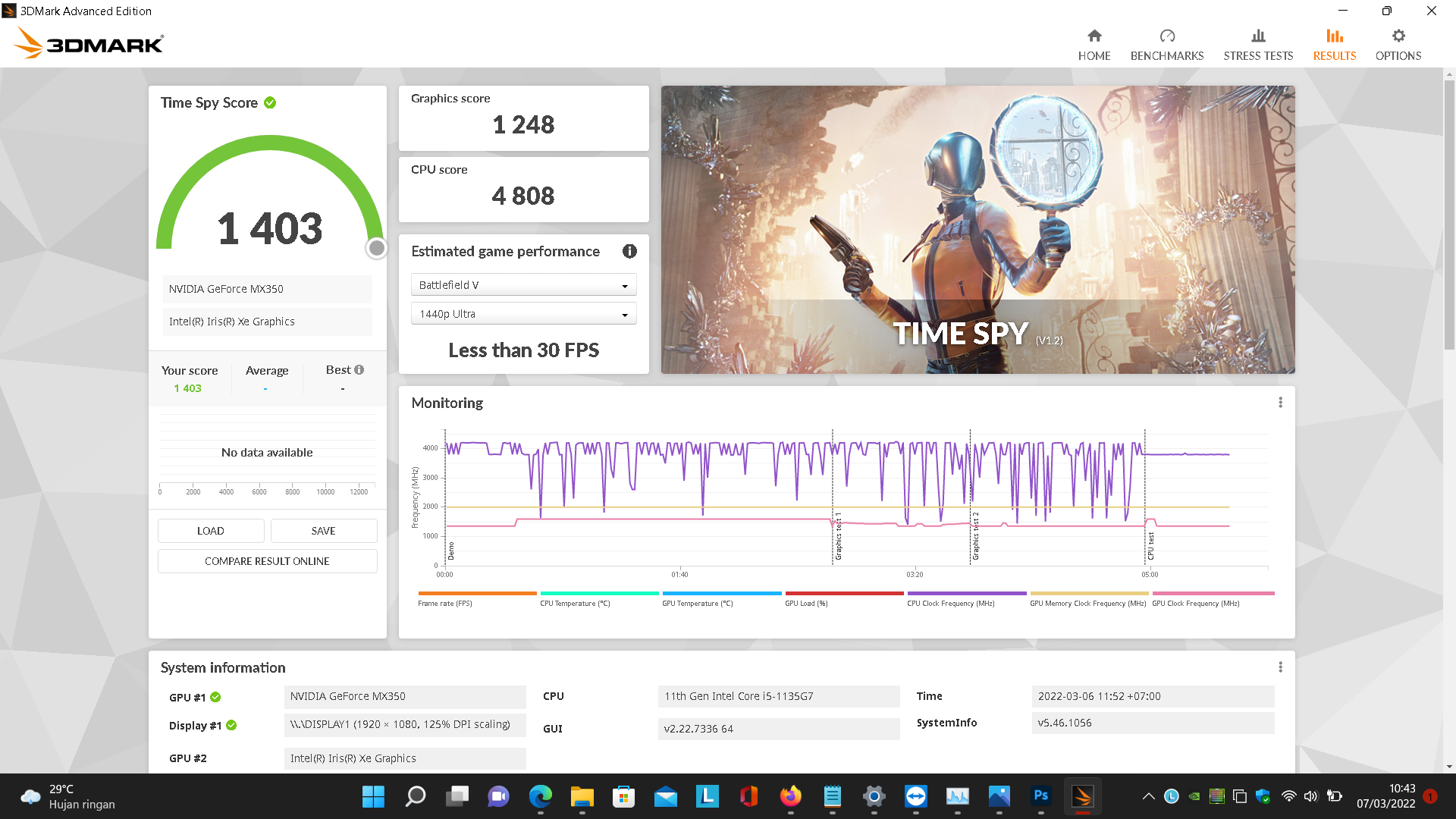The width and height of the screenshot is (1456, 819).
Task: Expand the Battlefield V game dropdown
Action: tap(523, 285)
